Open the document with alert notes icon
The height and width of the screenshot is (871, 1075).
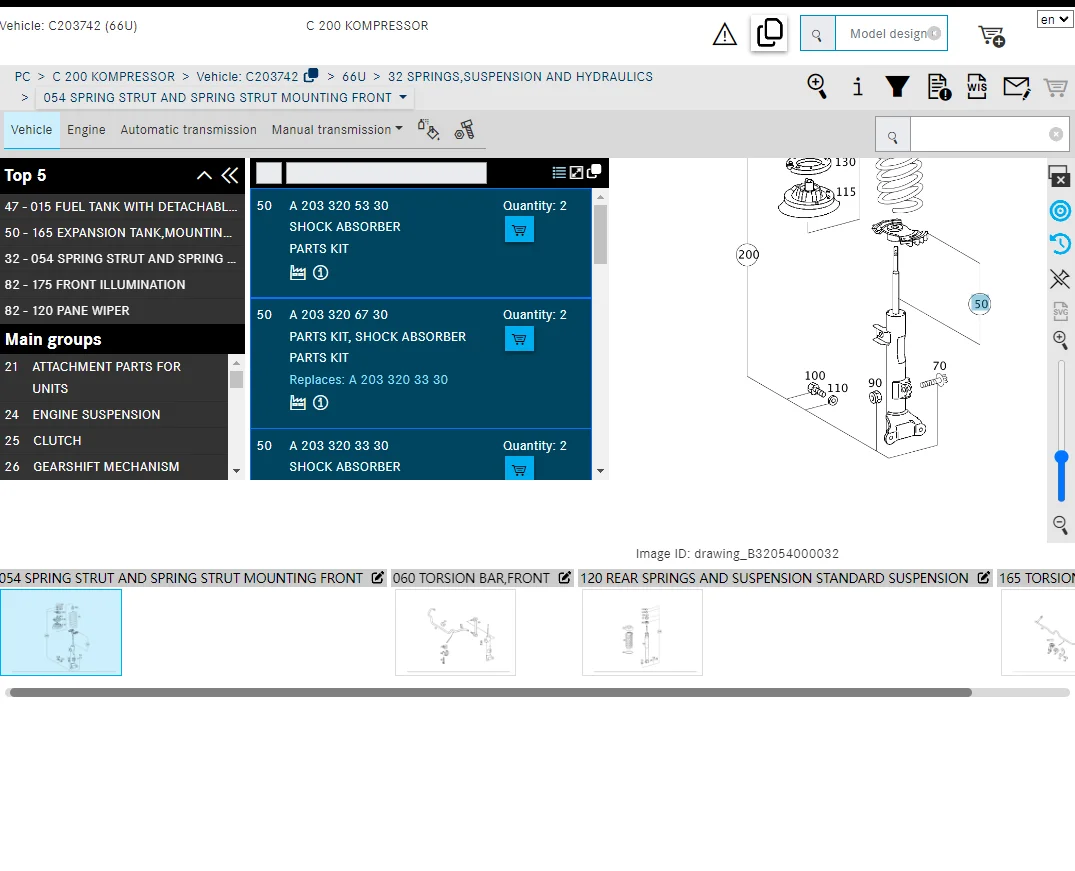pos(939,87)
